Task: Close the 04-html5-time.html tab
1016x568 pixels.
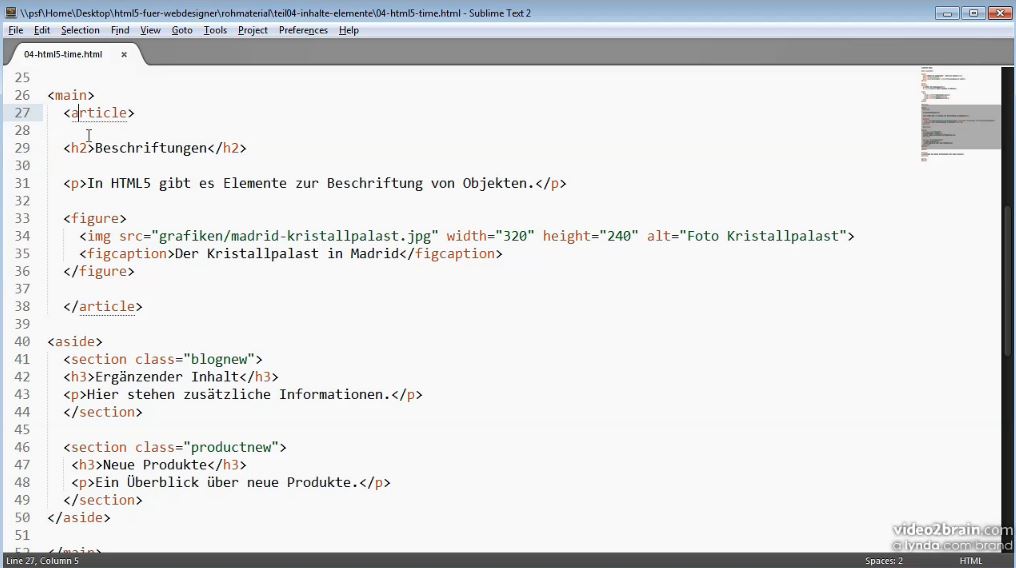Action: tap(124, 54)
